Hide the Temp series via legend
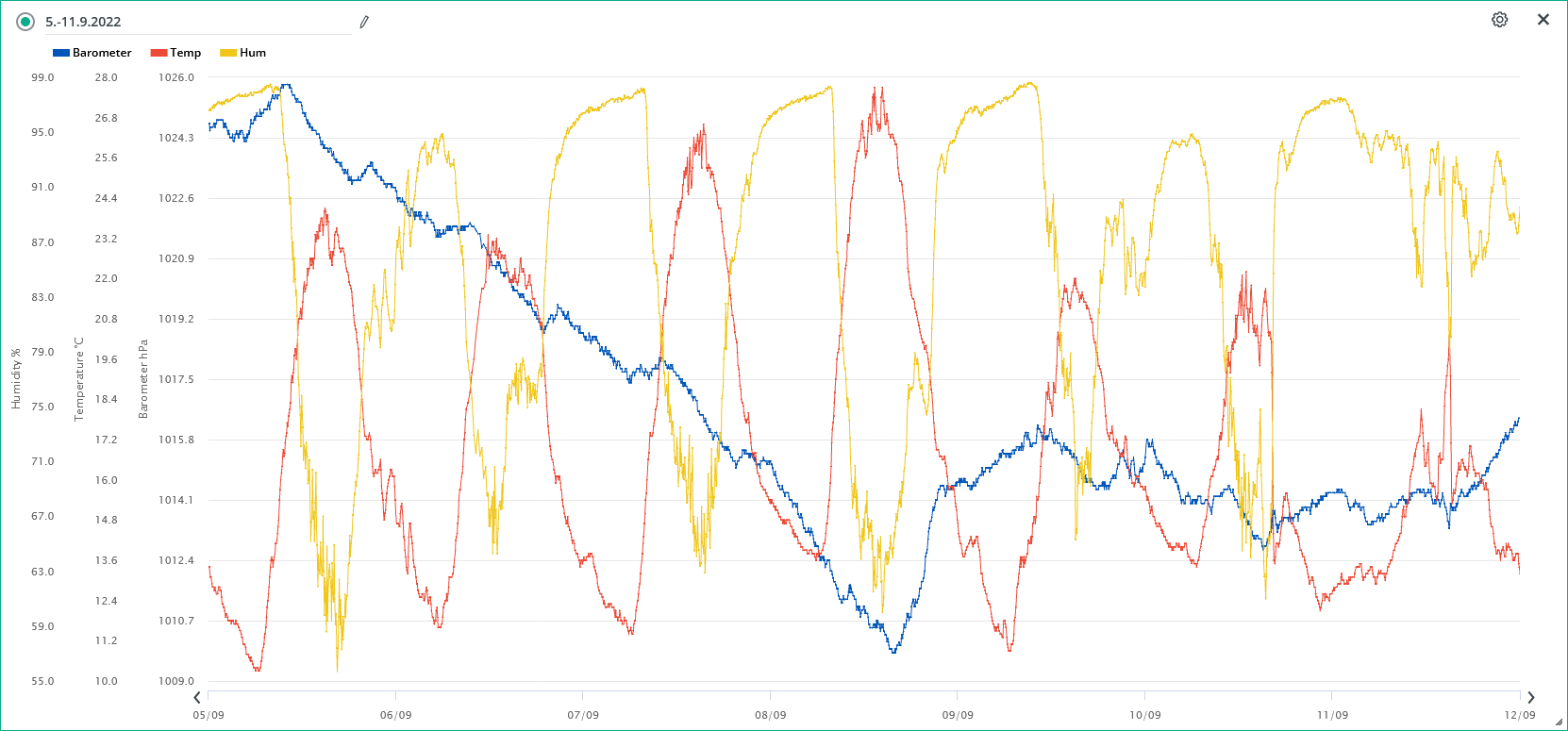Image resolution: width=1568 pixels, height=731 pixels. [x=185, y=53]
